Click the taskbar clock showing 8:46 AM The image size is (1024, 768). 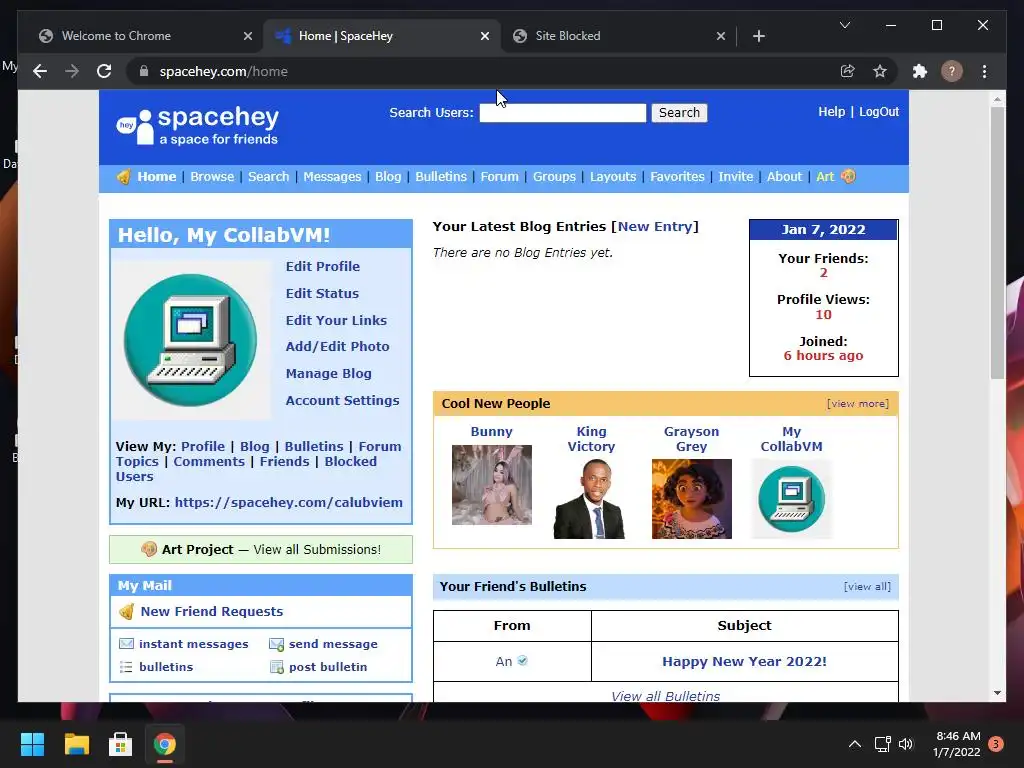[957, 744]
